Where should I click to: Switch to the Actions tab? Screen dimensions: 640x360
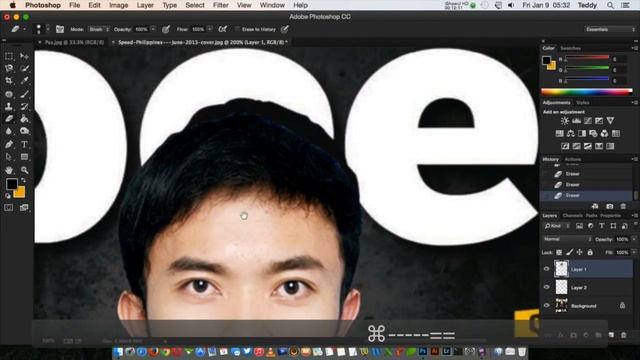pos(573,159)
